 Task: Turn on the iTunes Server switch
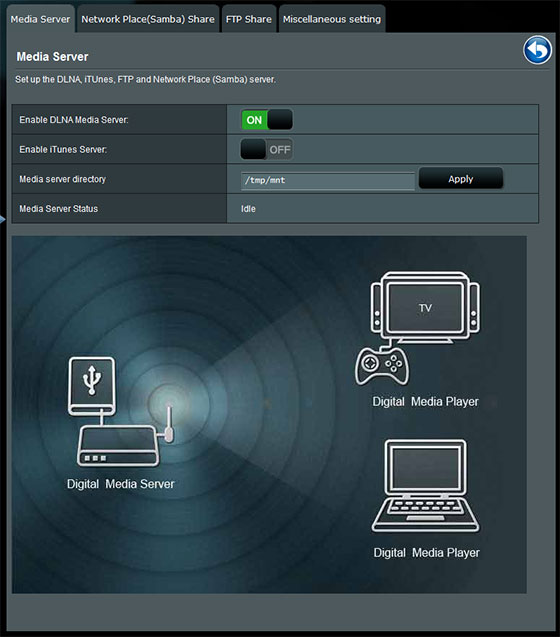point(267,150)
